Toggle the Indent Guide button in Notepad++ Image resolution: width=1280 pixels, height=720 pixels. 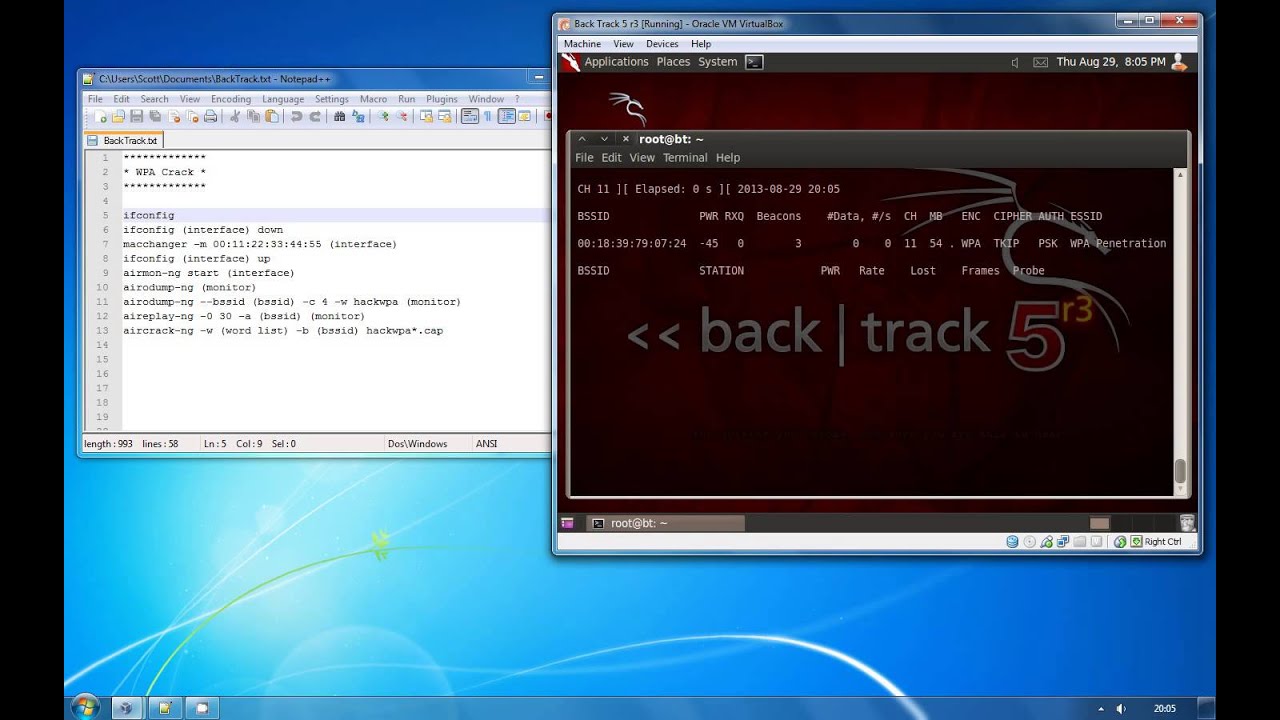506,116
